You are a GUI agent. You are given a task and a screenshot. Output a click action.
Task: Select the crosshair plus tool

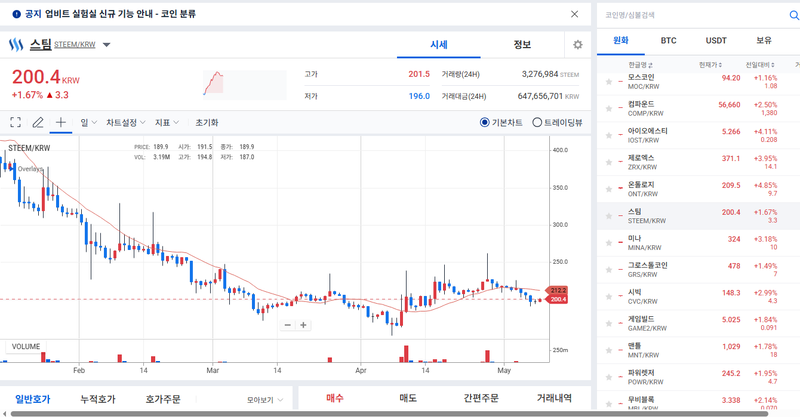point(60,122)
